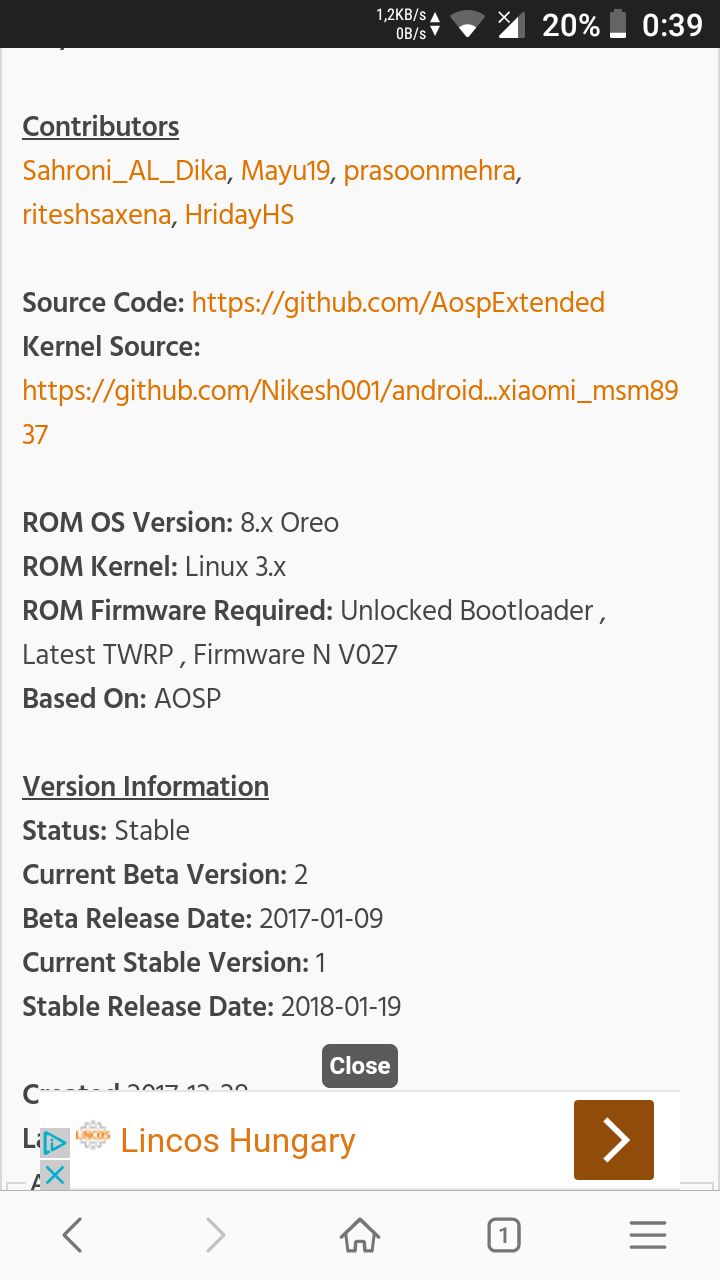Open the Lincos Hungary ad arrow button
The image size is (720, 1280).
click(x=614, y=1140)
